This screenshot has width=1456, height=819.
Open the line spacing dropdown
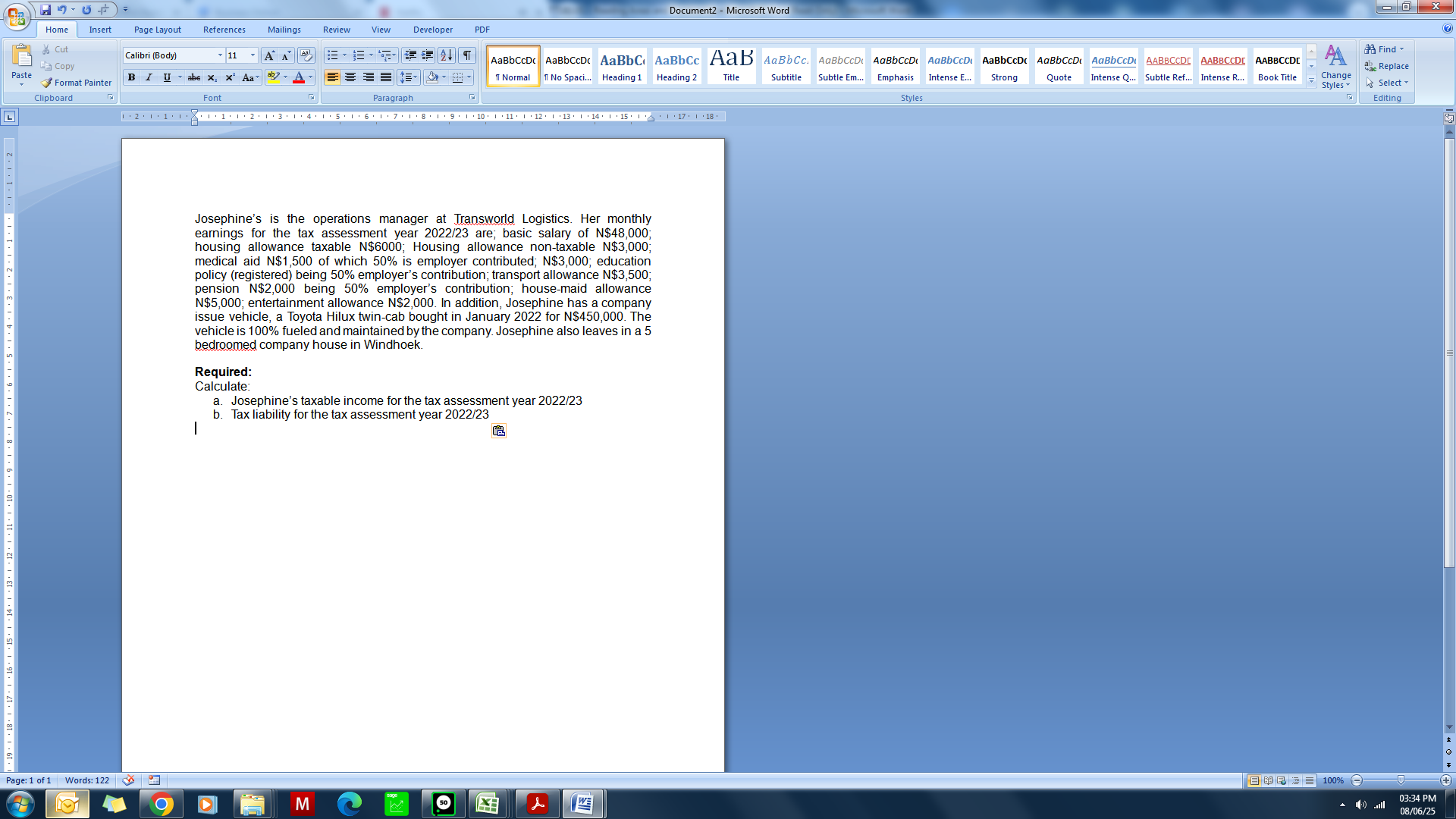409,77
